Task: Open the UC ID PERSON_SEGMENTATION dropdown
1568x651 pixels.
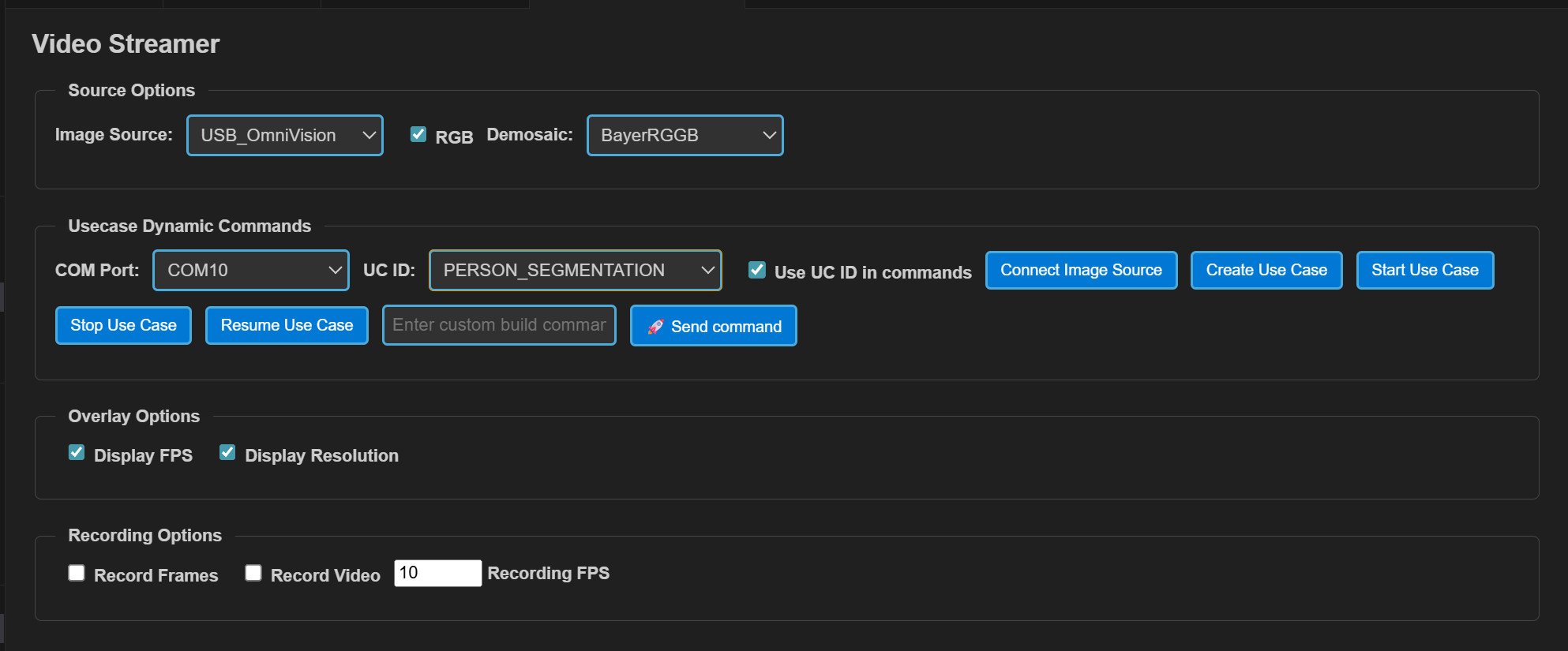Action: pyautogui.click(x=576, y=270)
